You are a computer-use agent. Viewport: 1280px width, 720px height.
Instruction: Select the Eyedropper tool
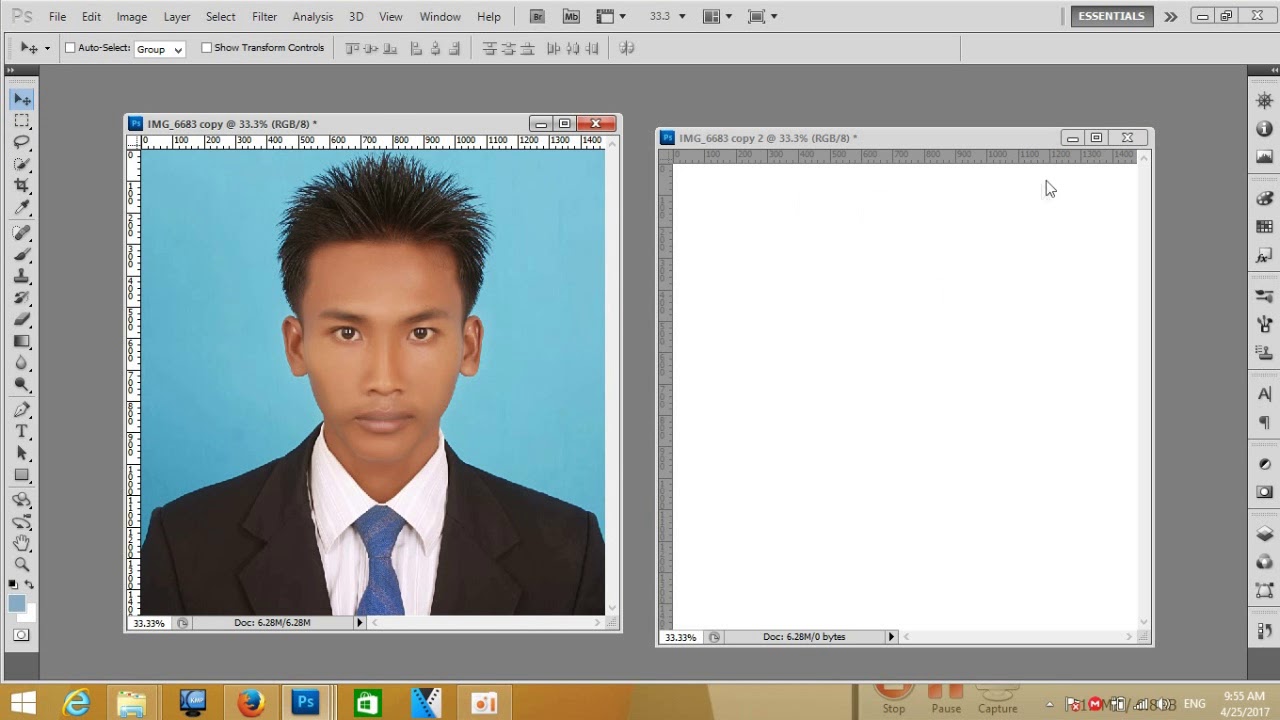(22, 208)
